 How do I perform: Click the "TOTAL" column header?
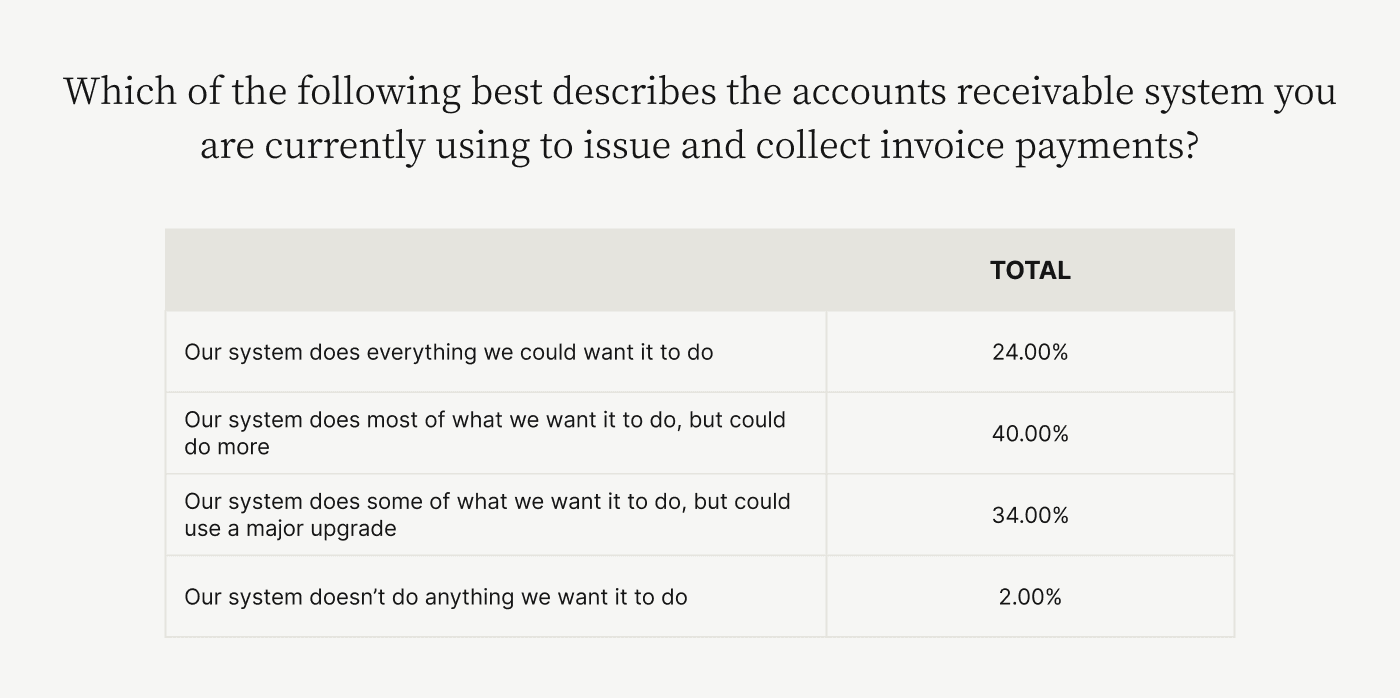click(x=1030, y=271)
